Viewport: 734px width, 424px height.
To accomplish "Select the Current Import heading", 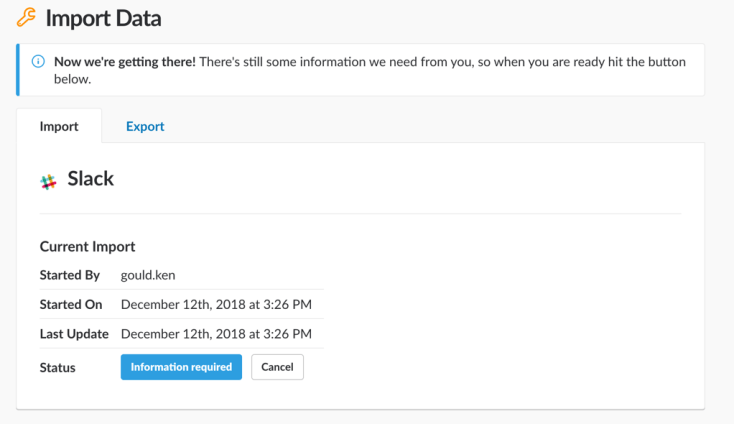I will (87, 246).
